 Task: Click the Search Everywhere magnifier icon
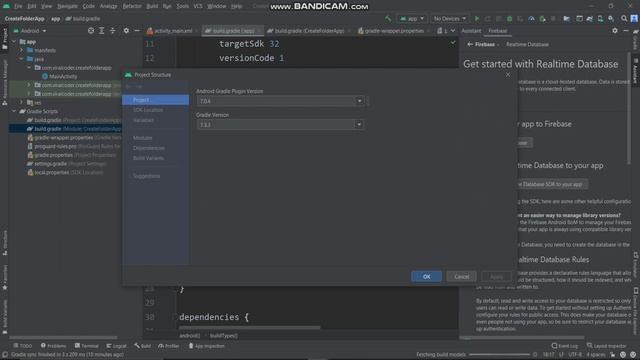(x=624, y=19)
